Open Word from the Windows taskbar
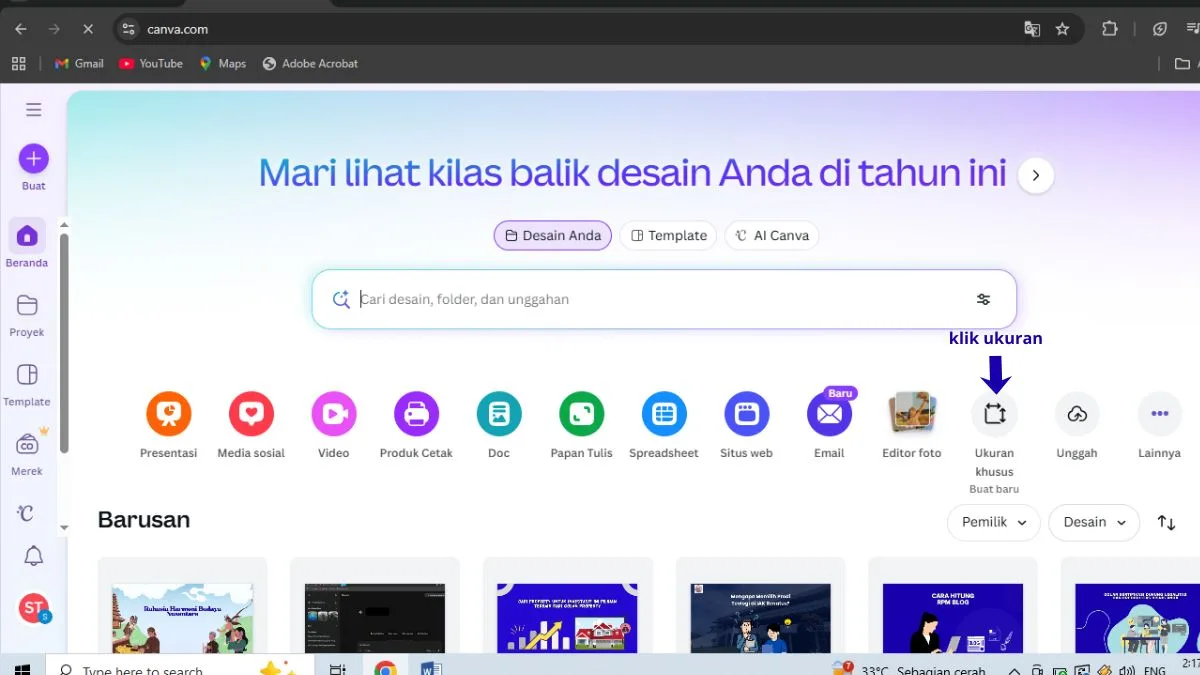The height and width of the screenshot is (675, 1200). 432,669
